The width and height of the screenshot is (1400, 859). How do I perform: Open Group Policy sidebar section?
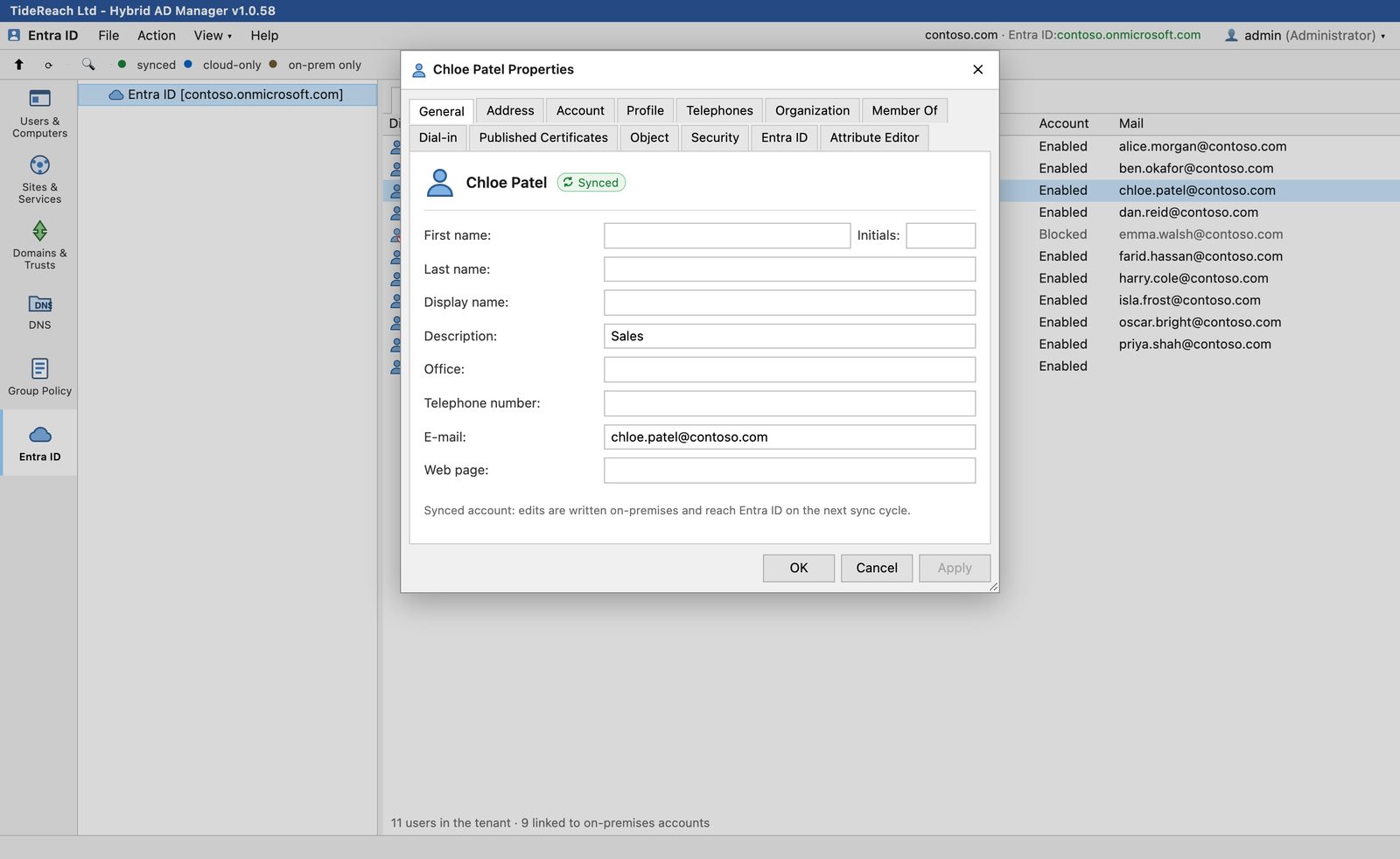pyautogui.click(x=39, y=378)
